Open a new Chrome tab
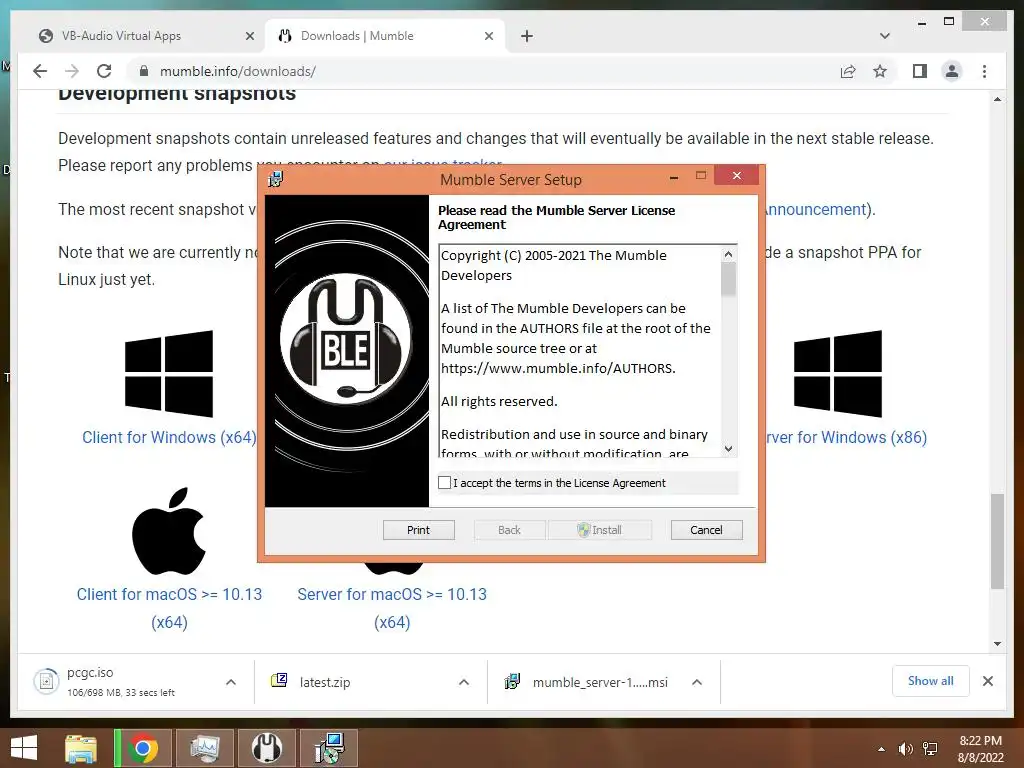 527,36
